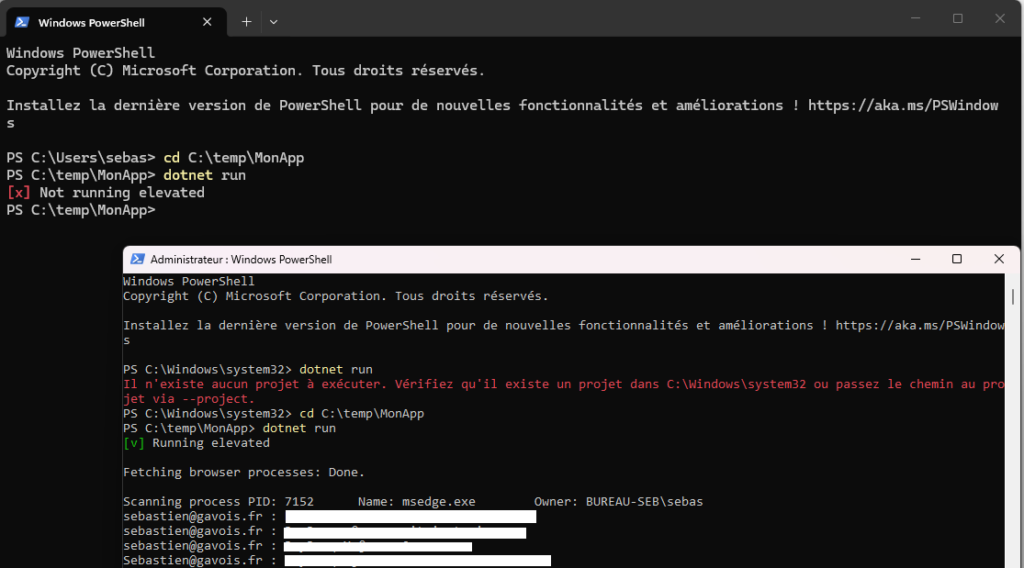Open a new terminal tab
Image resolution: width=1024 pixels, height=568 pixels.
click(x=246, y=22)
